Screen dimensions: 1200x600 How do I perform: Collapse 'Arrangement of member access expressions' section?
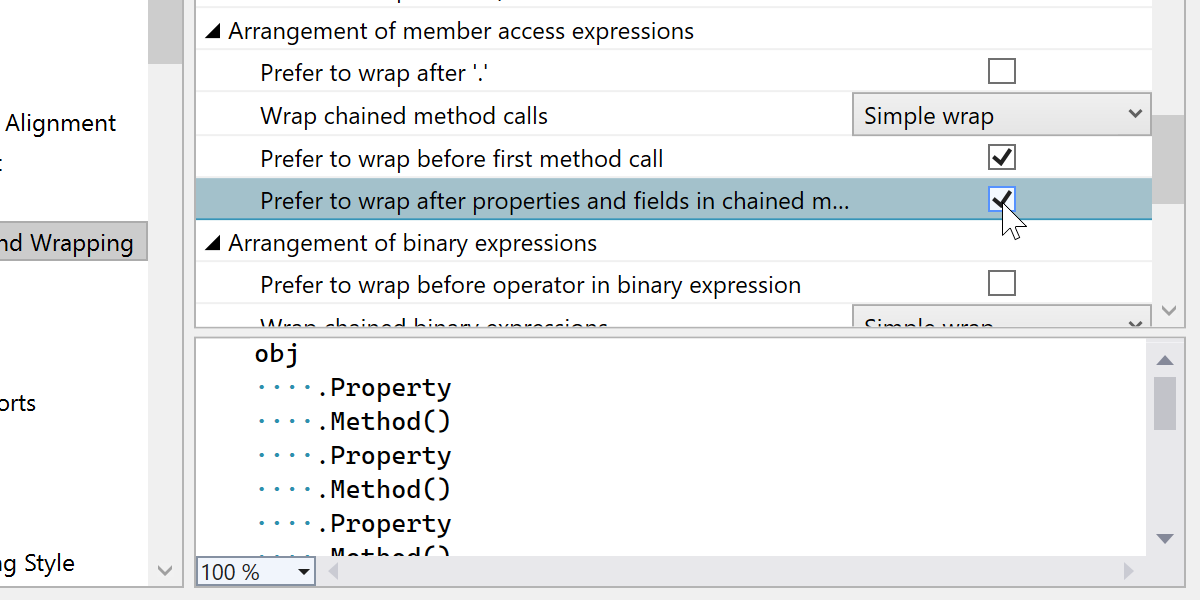click(213, 32)
